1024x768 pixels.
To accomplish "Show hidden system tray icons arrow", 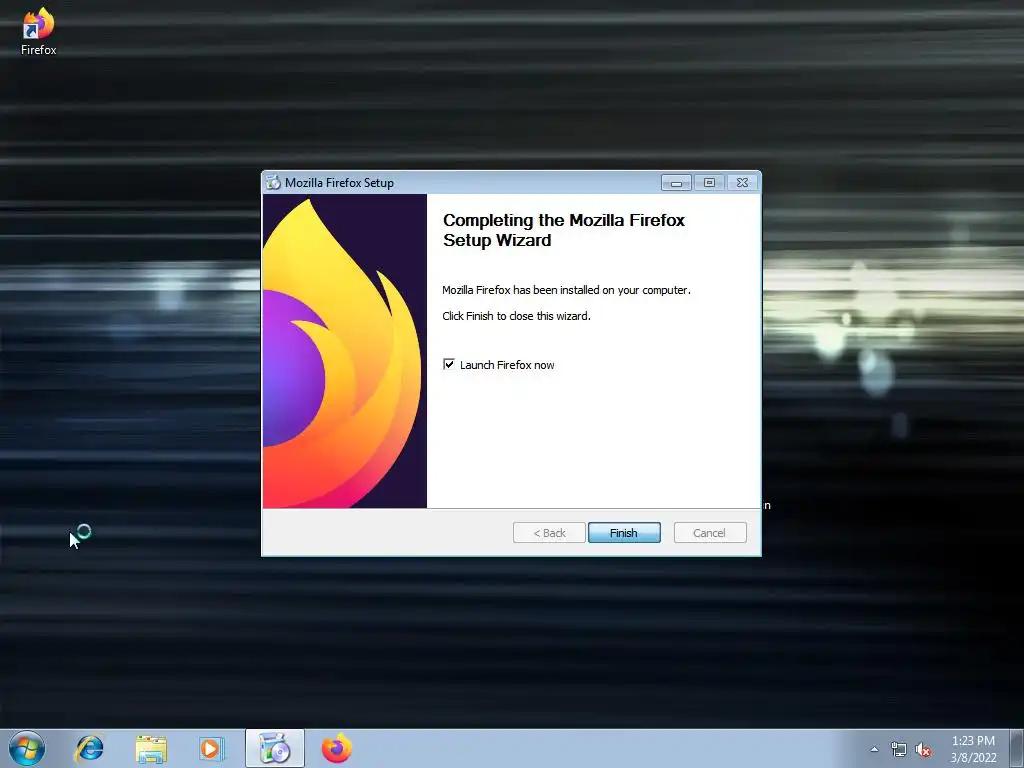I will click(874, 749).
